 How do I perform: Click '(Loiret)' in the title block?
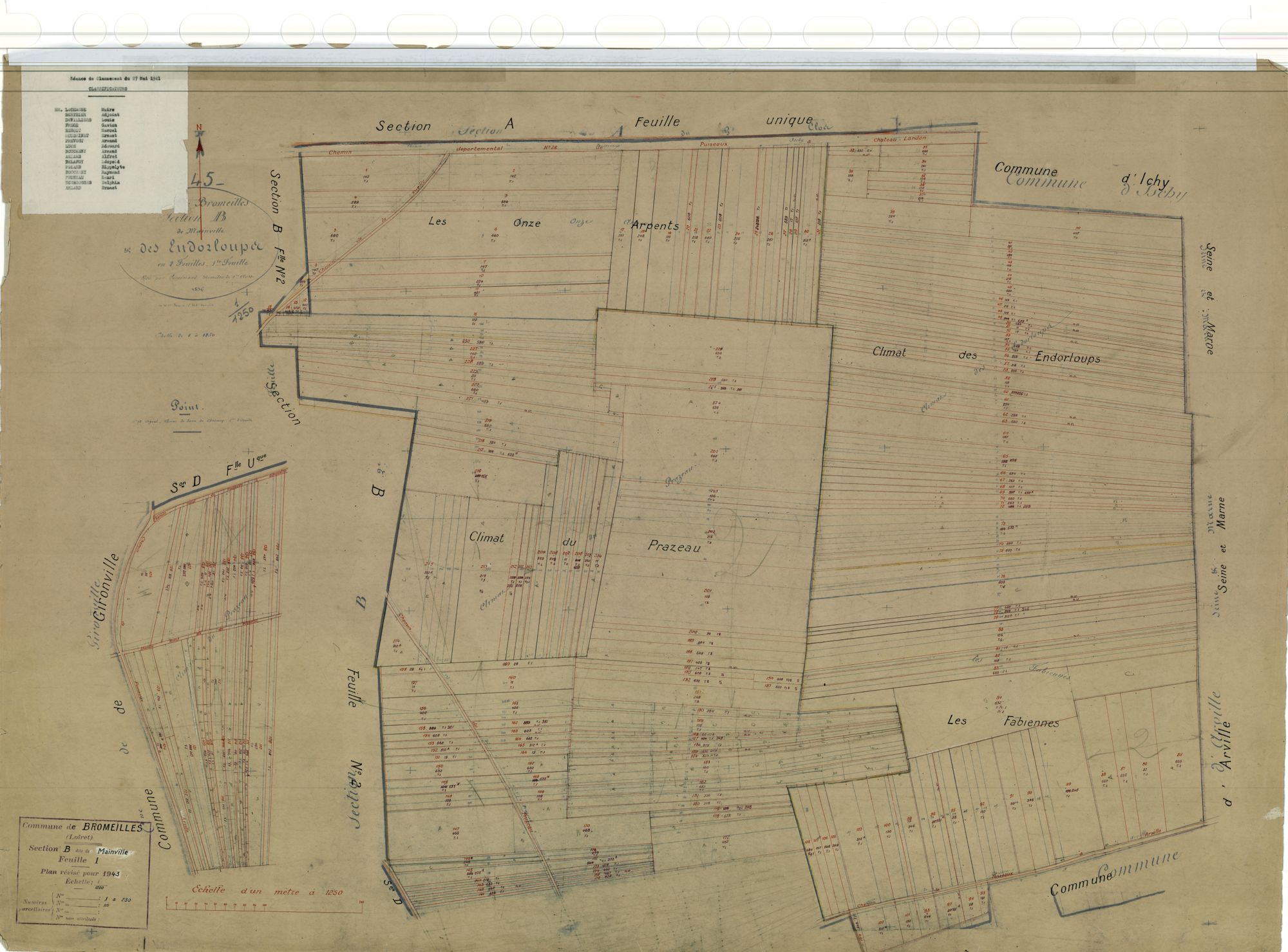coord(81,837)
